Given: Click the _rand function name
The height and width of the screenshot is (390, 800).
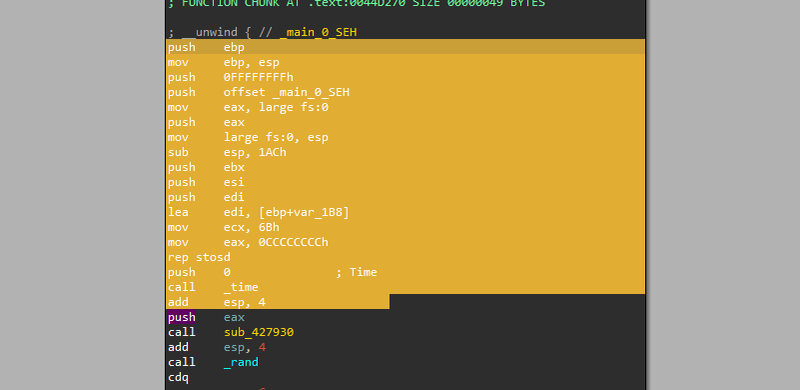Looking at the screenshot, I should (x=241, y=362).
